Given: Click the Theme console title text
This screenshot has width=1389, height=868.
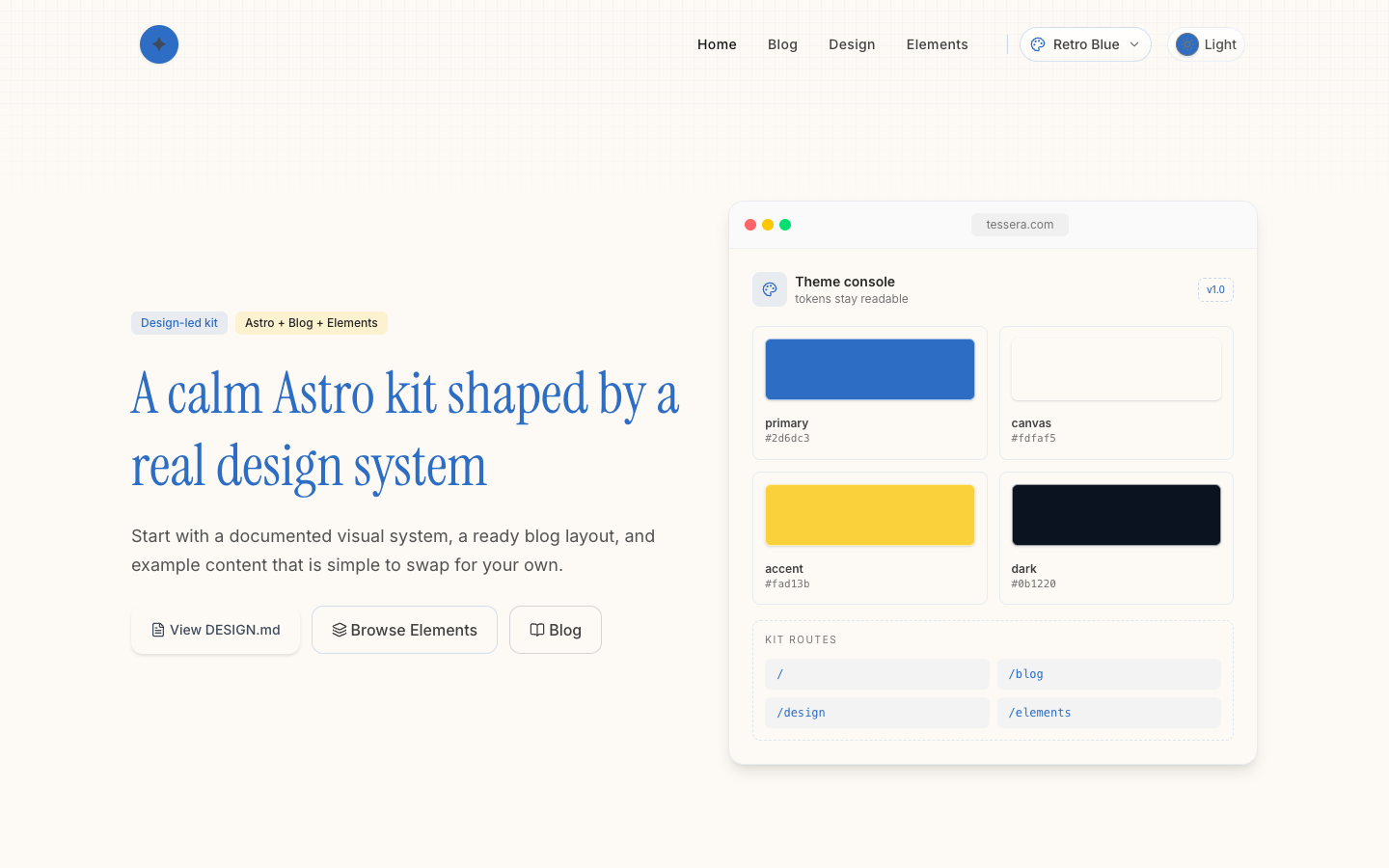Looking at the screenshot, I should coord(845,282).
